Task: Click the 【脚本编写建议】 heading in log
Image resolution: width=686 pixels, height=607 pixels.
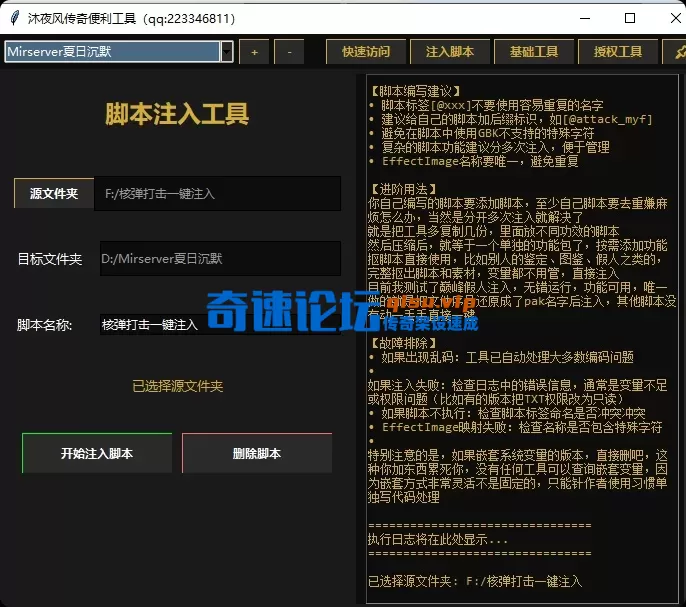Action: [x=416, y=91]
